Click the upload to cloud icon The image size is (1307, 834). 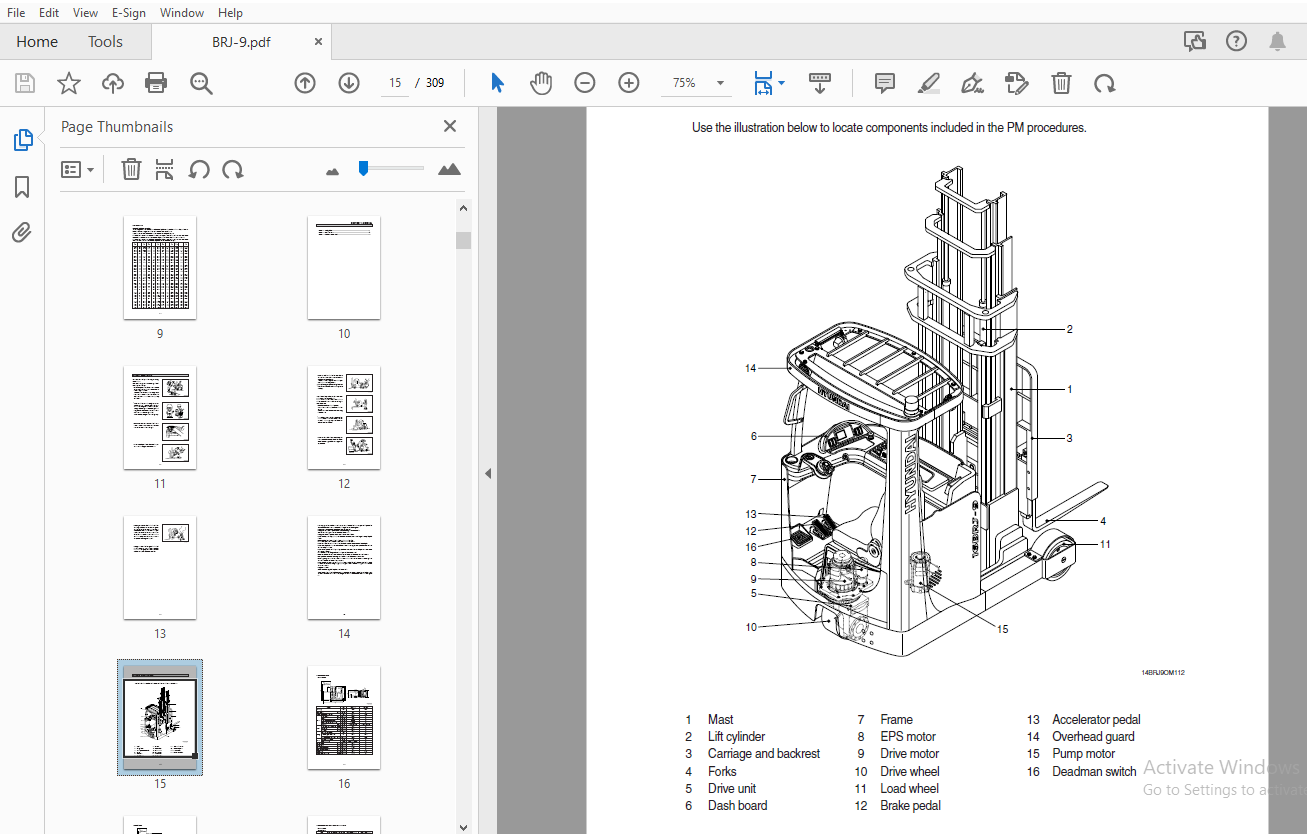pyautogui.click(x=113, y=83)
